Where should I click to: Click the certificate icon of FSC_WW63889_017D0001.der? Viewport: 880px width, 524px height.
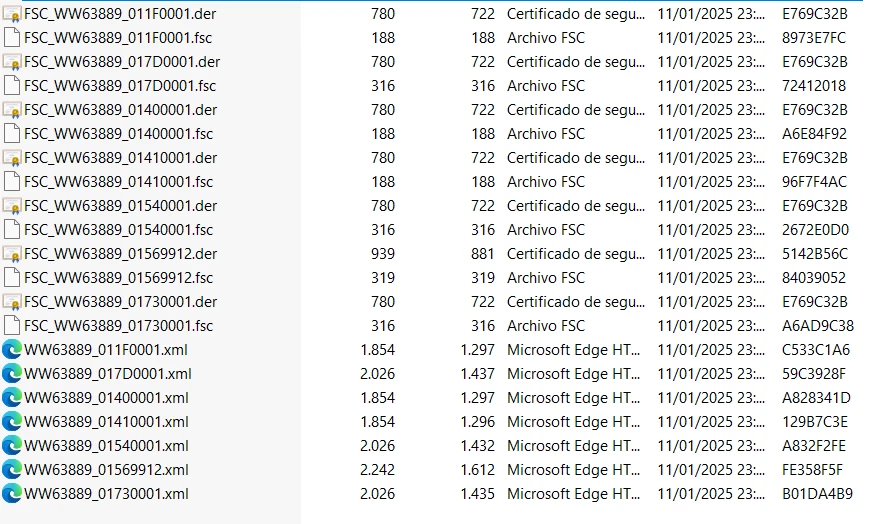(12, 62)
